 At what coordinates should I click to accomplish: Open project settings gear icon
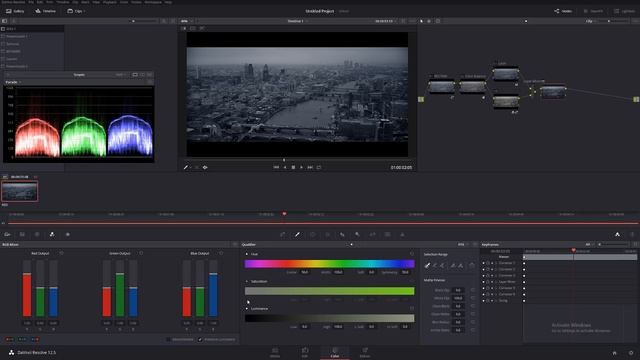pyautogui.click(x=631, y=353)
